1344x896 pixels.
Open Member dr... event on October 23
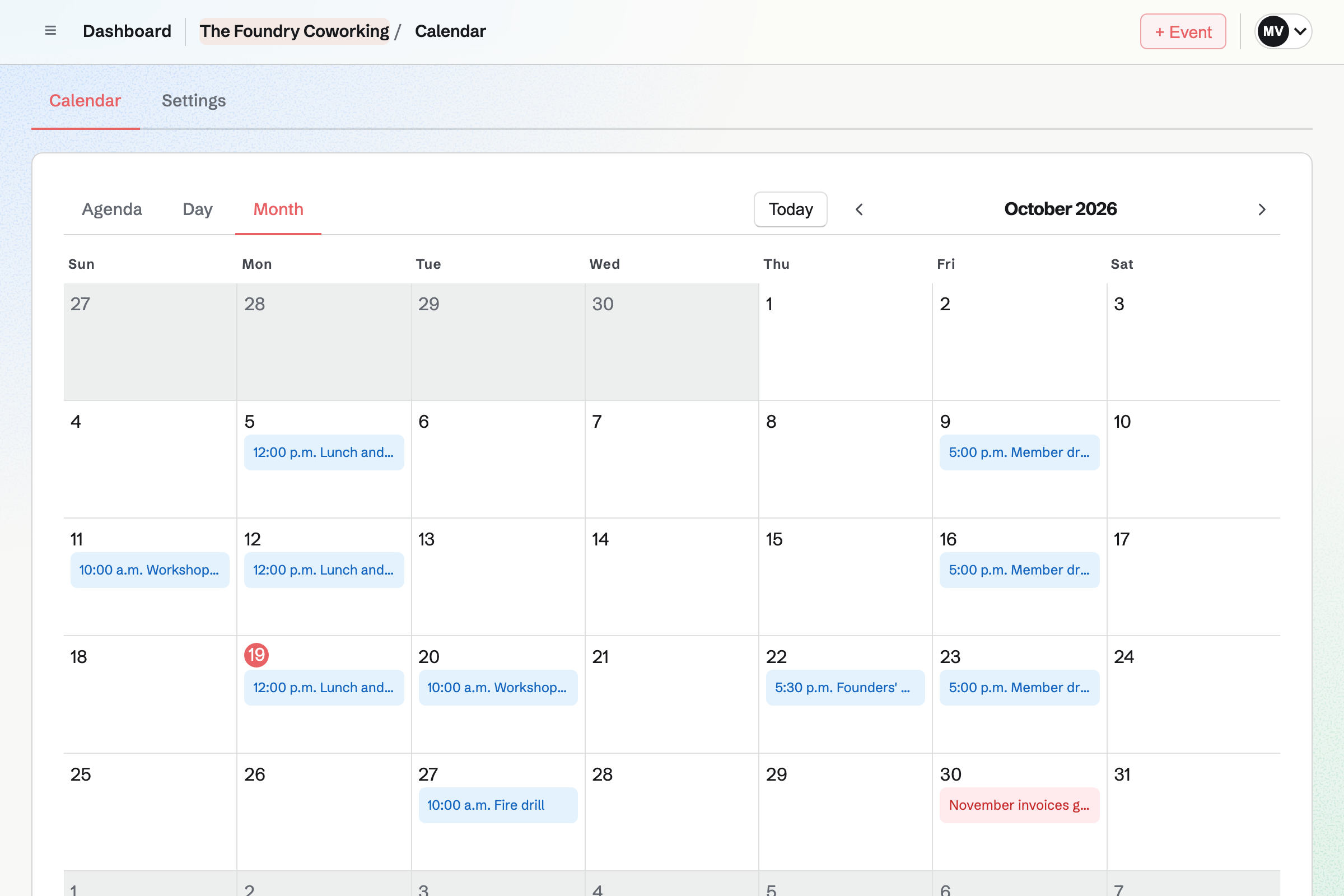[x=1019, y=688]
